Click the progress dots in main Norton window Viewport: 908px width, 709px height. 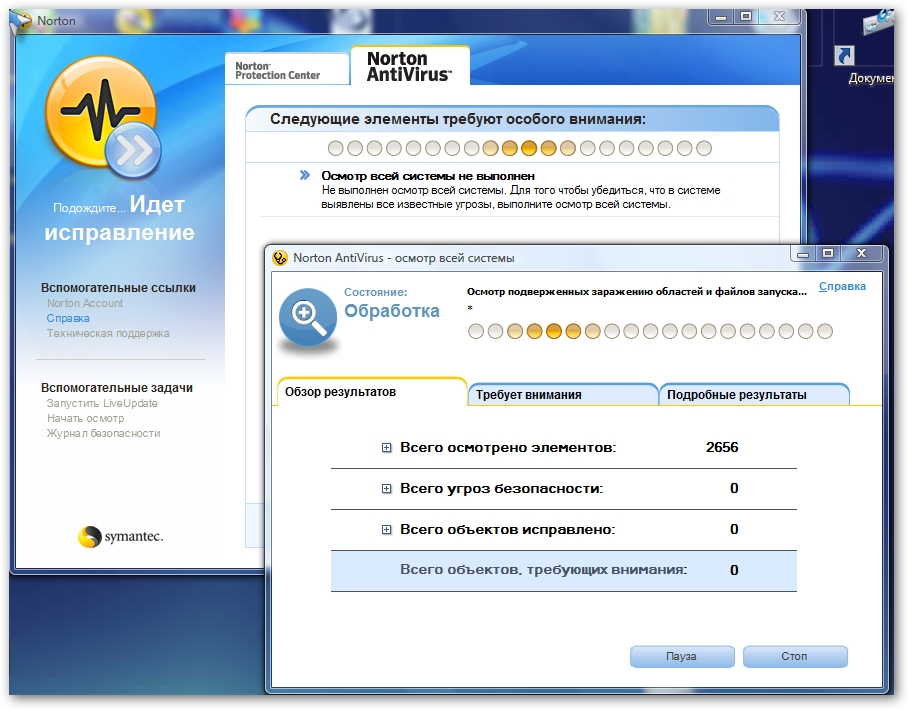(x=519, y=148)
